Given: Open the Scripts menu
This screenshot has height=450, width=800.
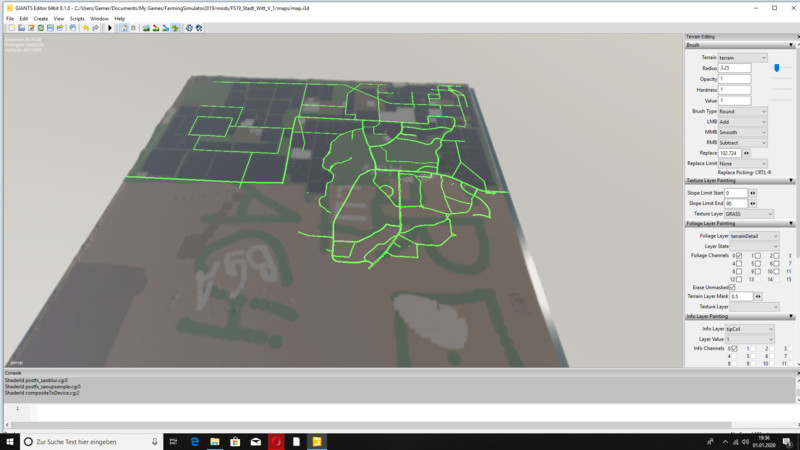Looking at the screenshot, I should click(x=77, y=18).
